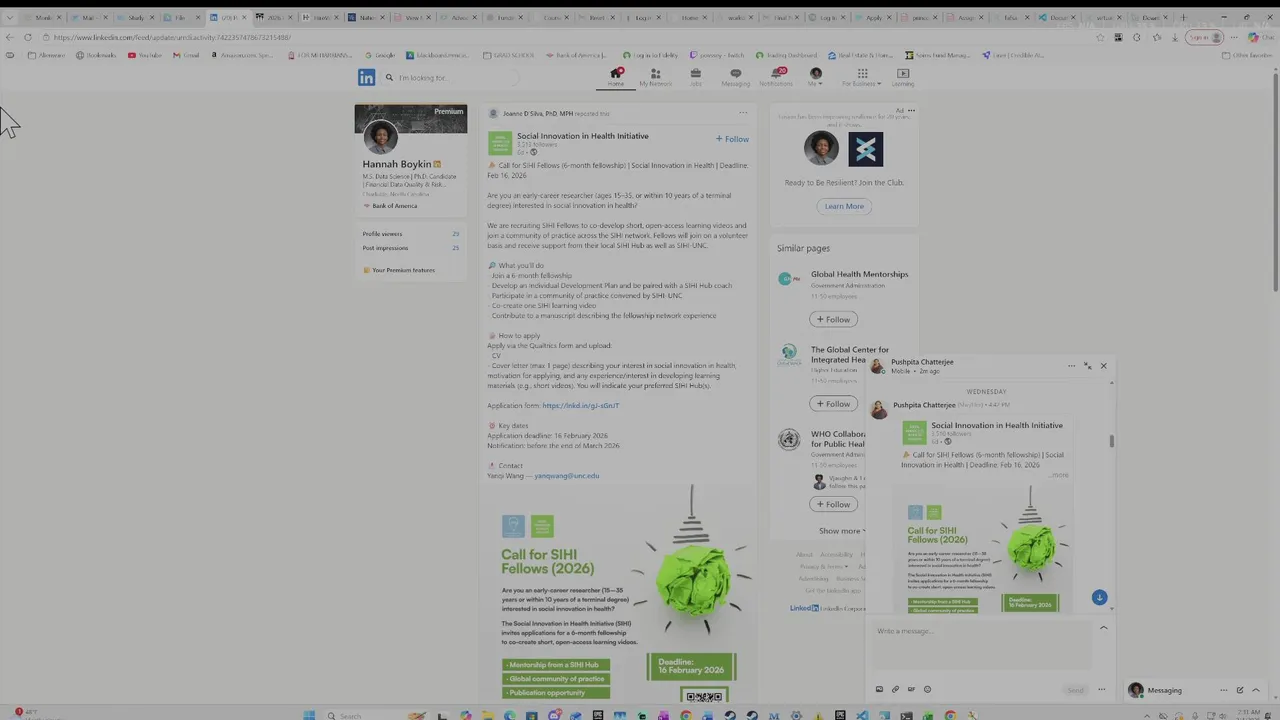Open the YouTube bookmark
This screenshot has width=1280, height=720.
(144, 55)
